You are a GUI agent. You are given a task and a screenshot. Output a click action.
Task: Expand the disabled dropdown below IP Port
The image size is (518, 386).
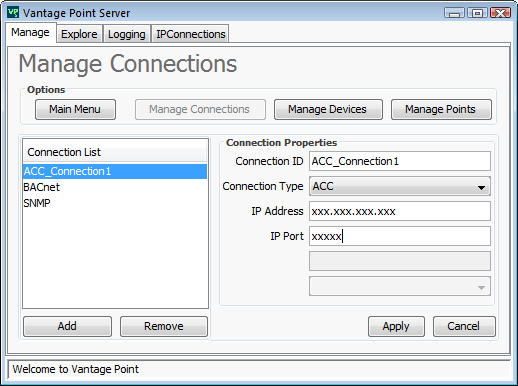(x=400, y=286)
